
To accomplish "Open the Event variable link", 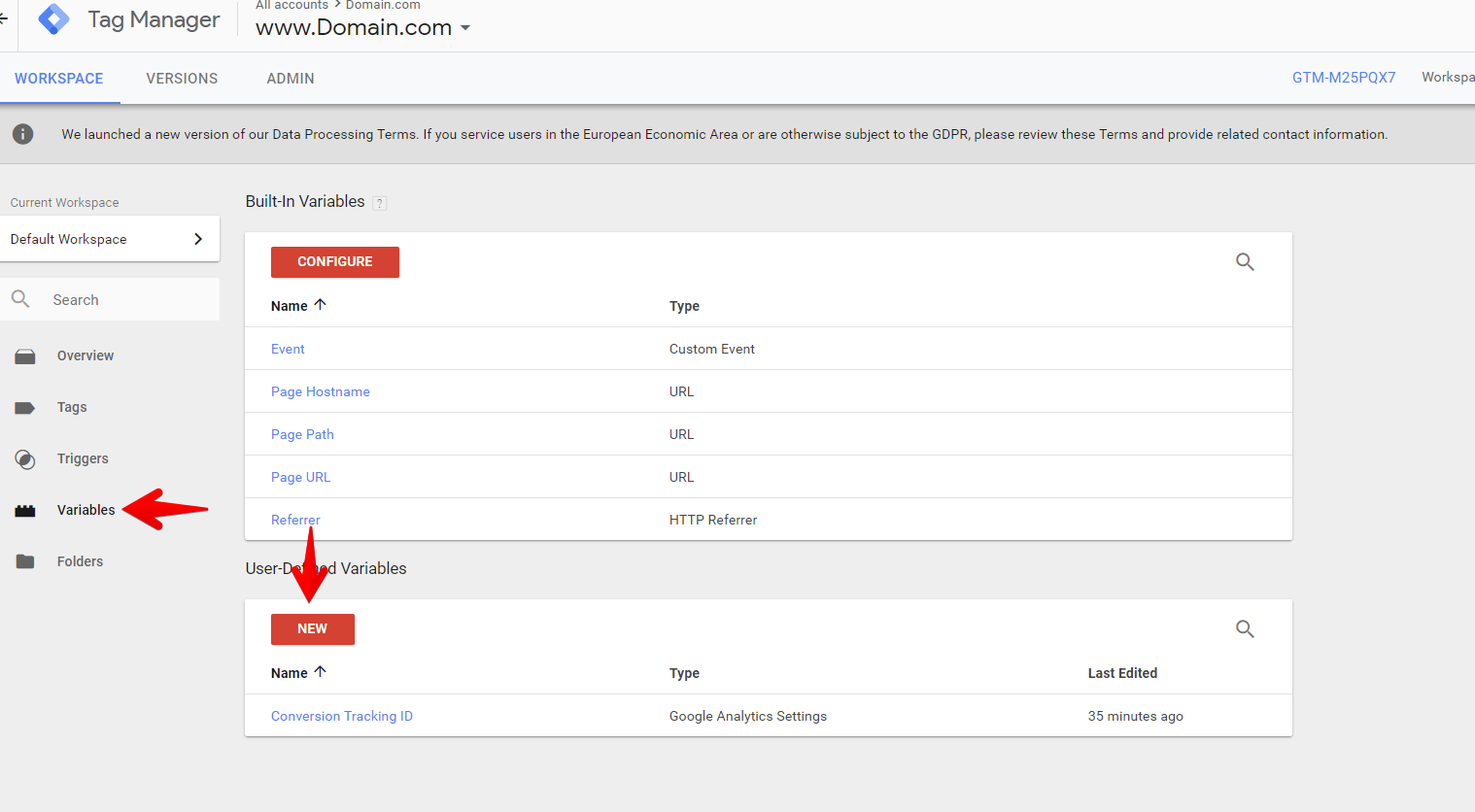I will (x=288, y=349).
